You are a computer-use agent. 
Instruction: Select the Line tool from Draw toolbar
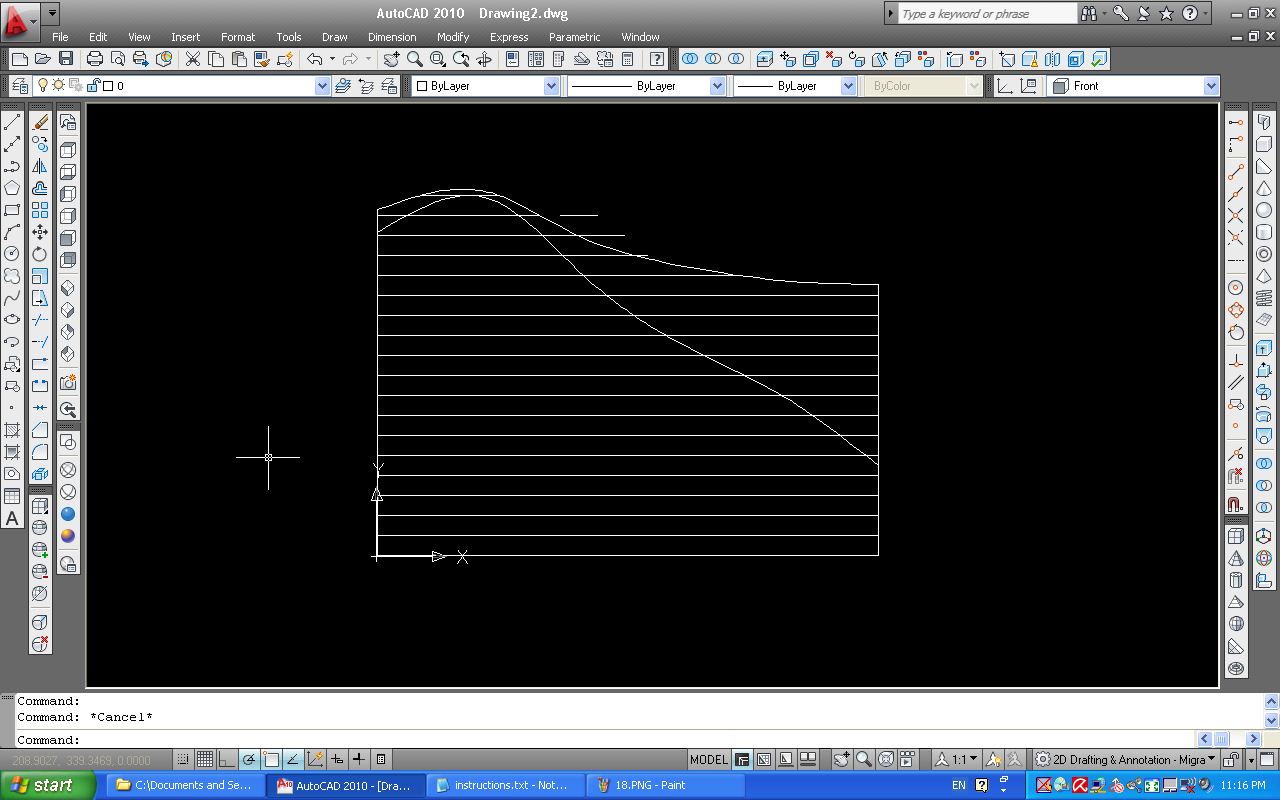click(13, 121)
